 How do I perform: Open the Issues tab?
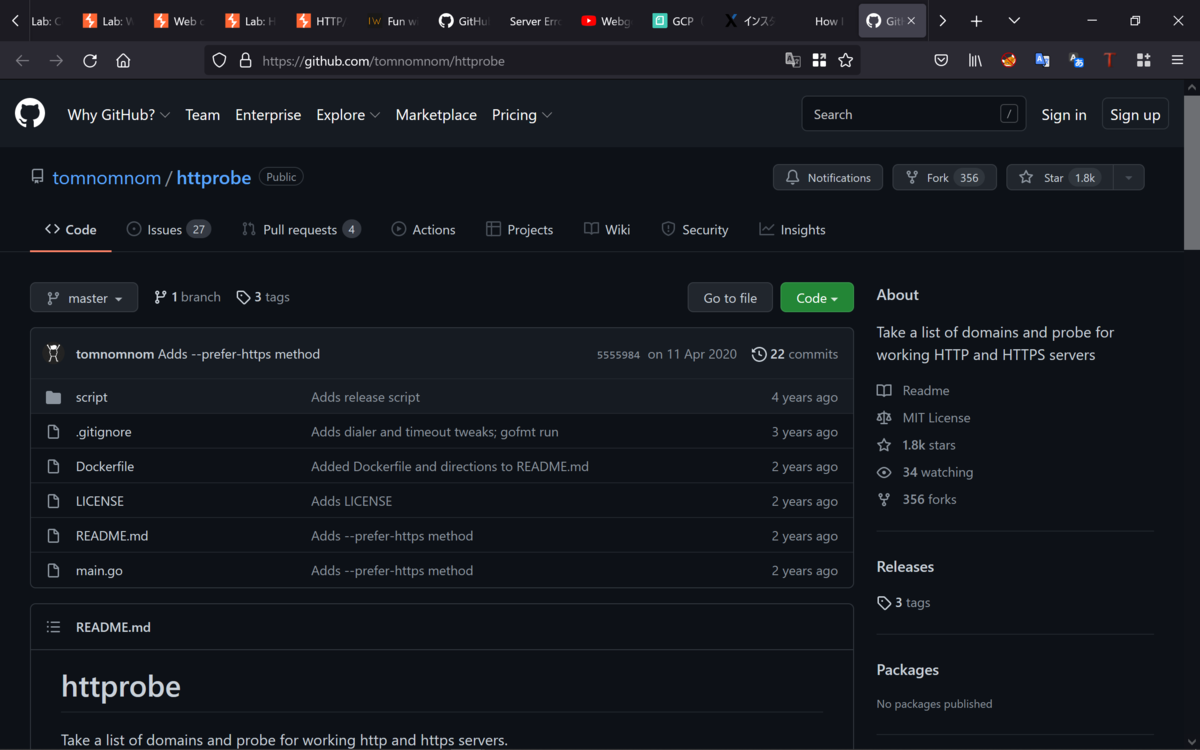pos(169,230)
